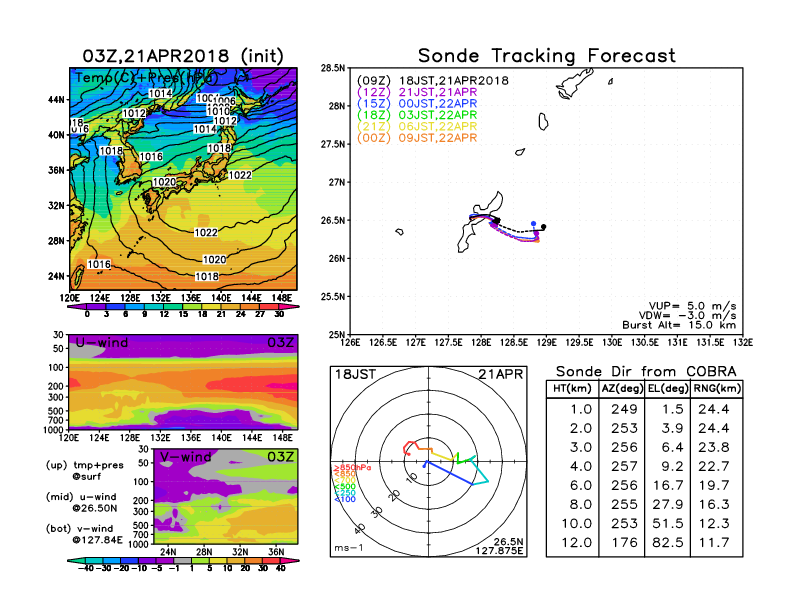Screen dimensions: 792x612
Task: Click the "VUP= 5.0 m/s" parameter text
Action: tap(692, 306)
